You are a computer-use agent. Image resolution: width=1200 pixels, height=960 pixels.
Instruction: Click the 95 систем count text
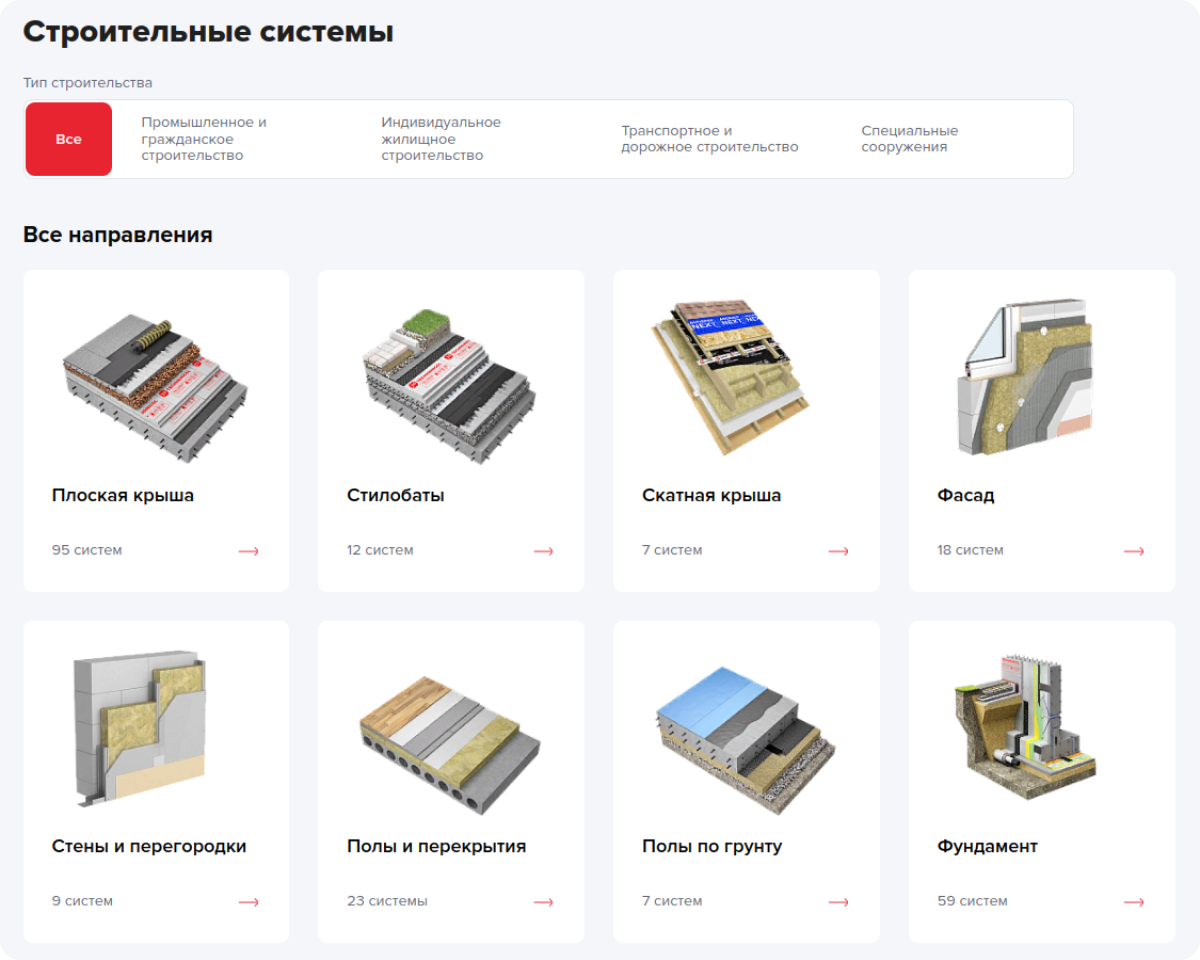pos(87,550)
